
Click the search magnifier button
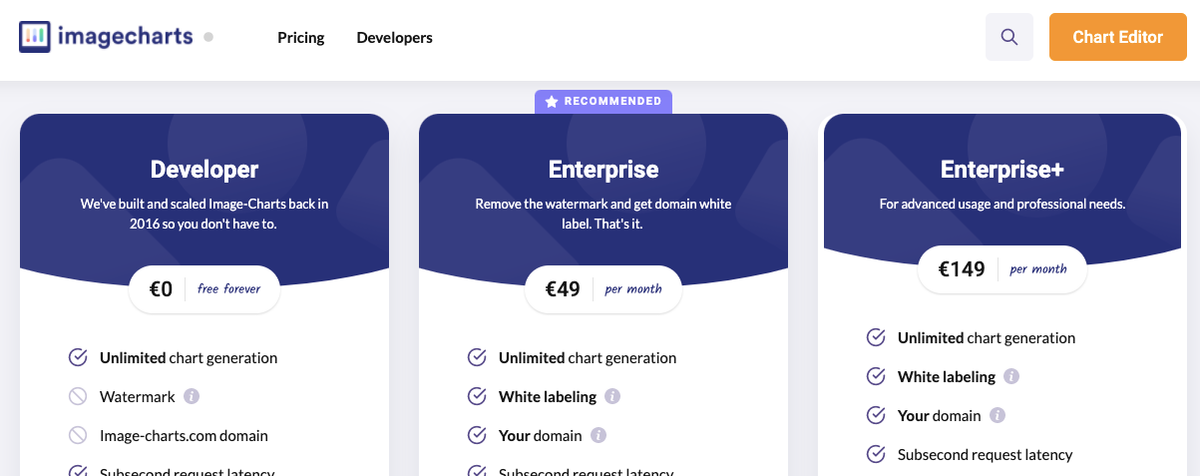point(1009,37)
